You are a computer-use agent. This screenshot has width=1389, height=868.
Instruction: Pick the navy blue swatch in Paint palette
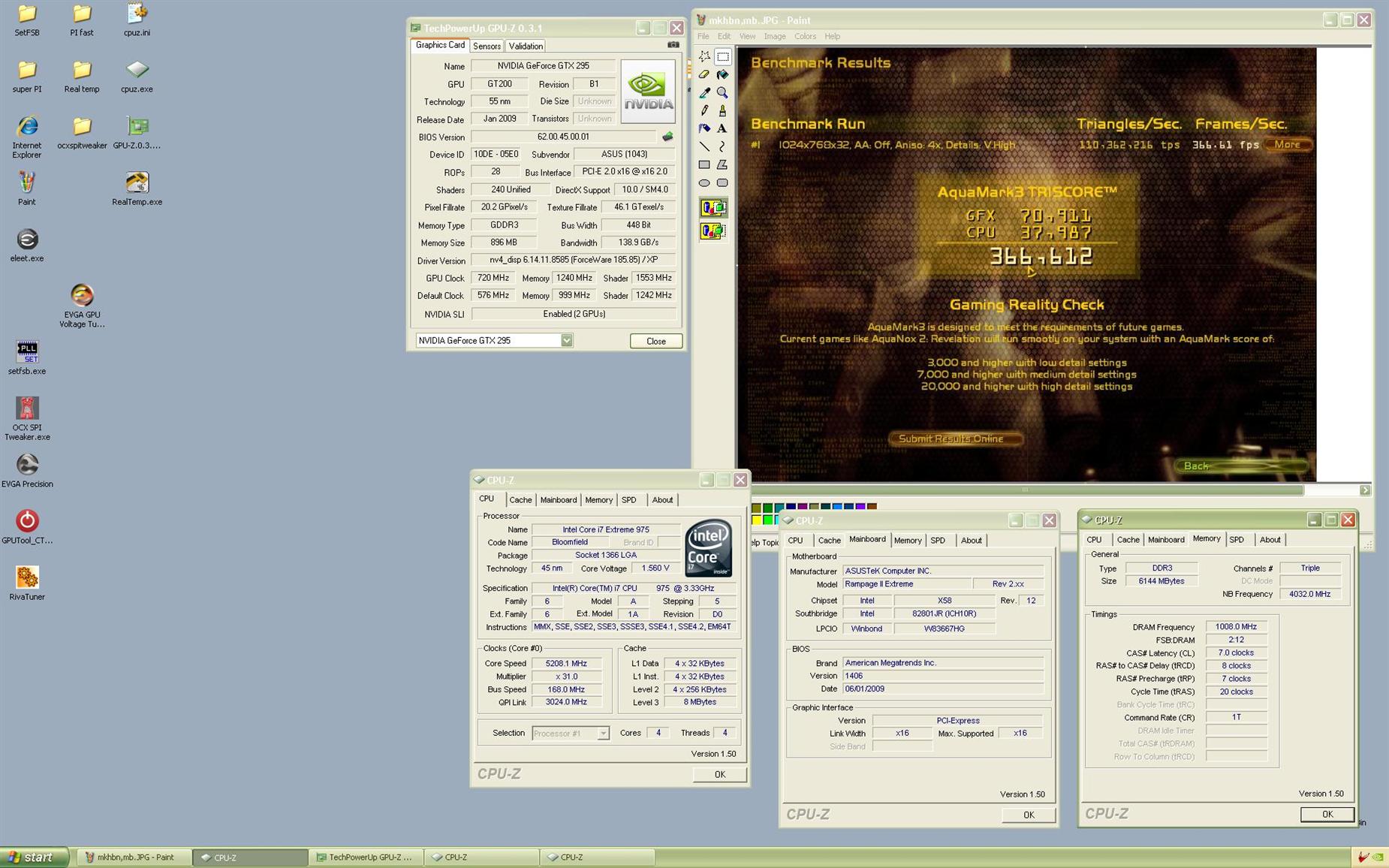tap(791, 508)
